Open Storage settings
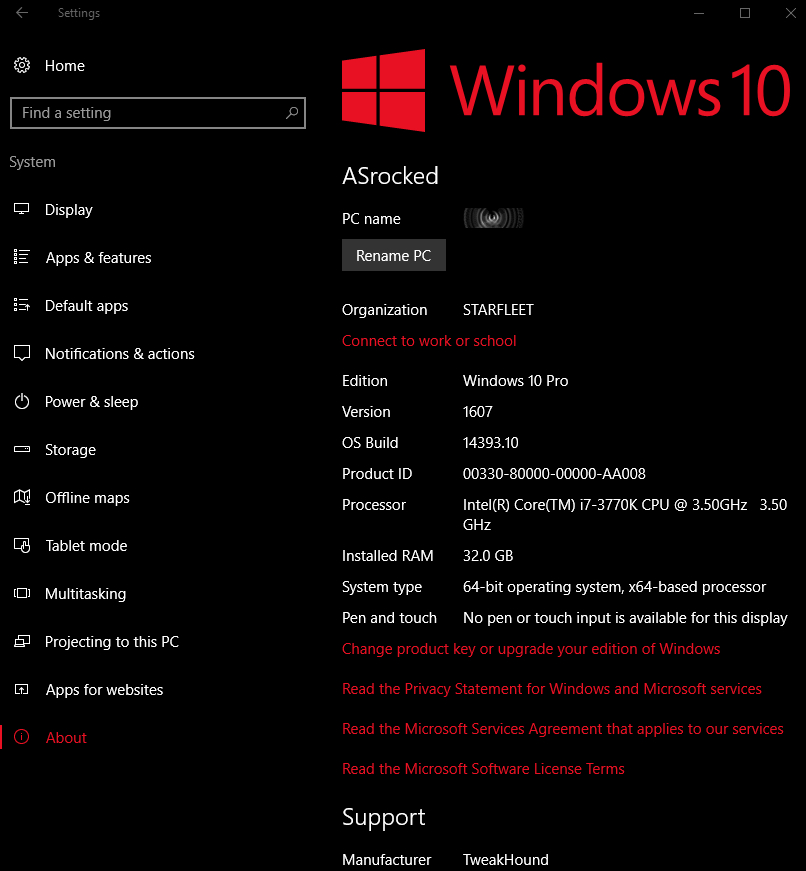Screen dimensions: 806x871 click(71, 450)
